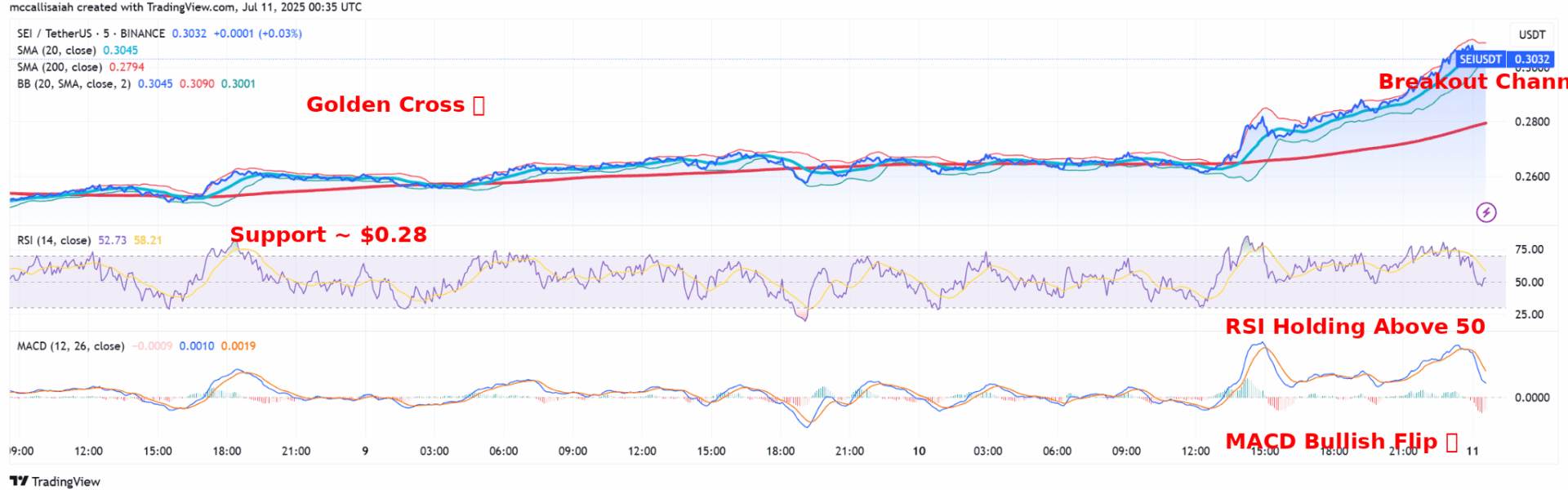Click the date label 11 on time axis
This screenshot has width=1568, height=490.
(x=1472, y=451)
